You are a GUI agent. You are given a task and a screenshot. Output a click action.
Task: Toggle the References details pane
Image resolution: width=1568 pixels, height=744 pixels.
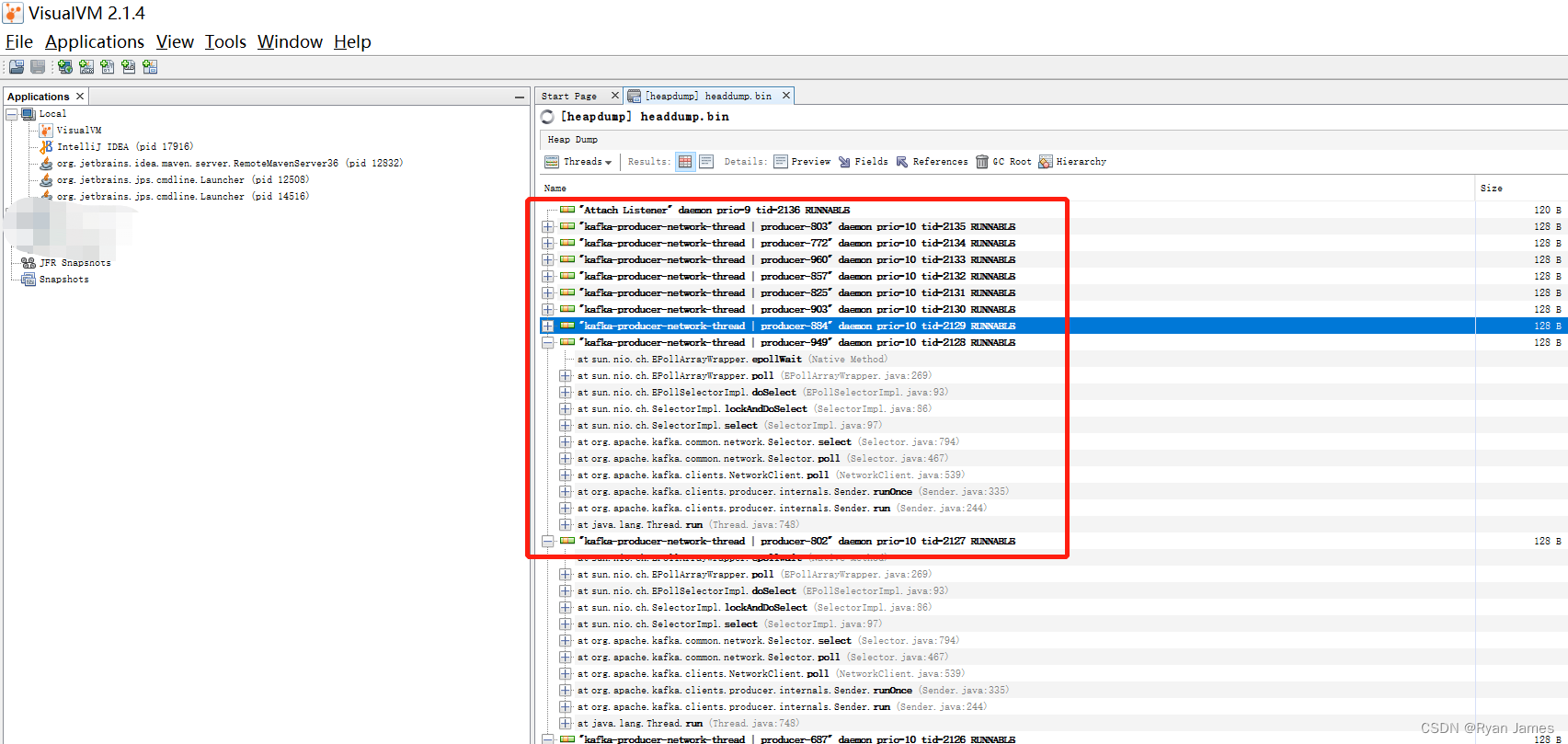tap(932, 162)
